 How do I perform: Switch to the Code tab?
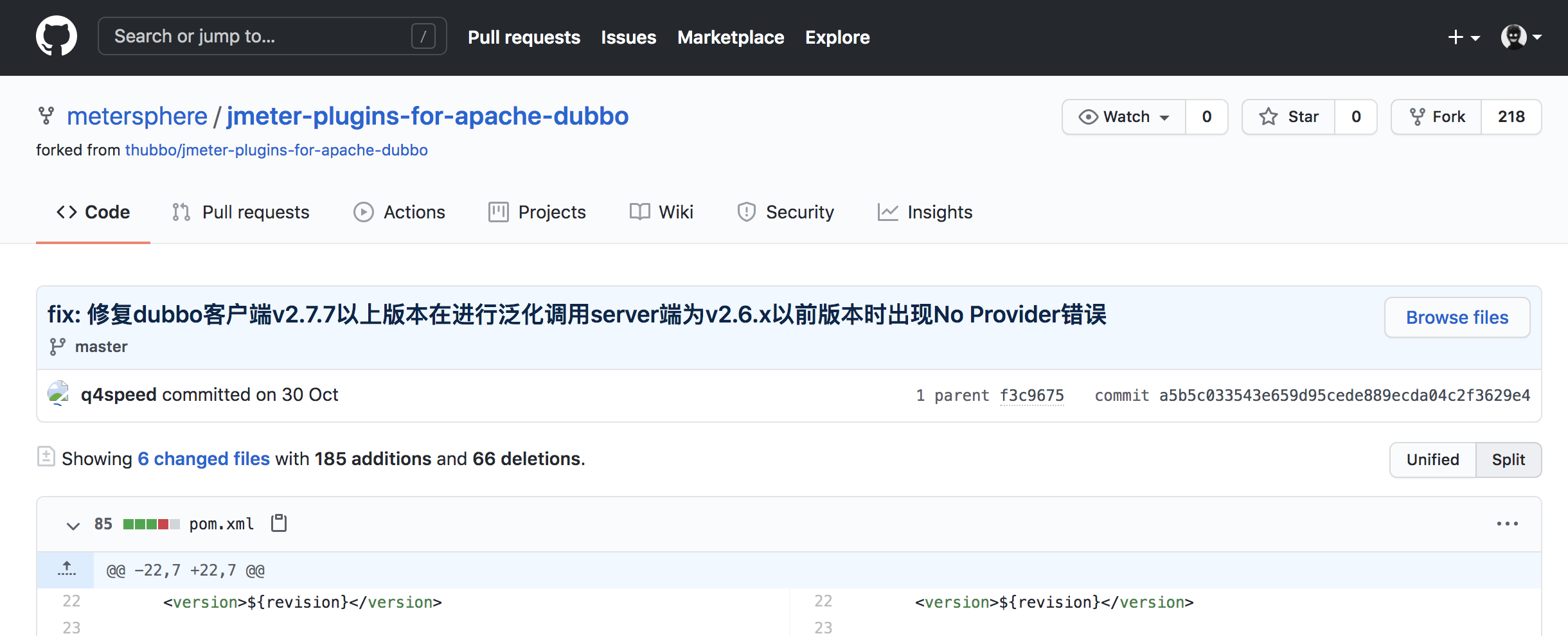click(93, 212)
